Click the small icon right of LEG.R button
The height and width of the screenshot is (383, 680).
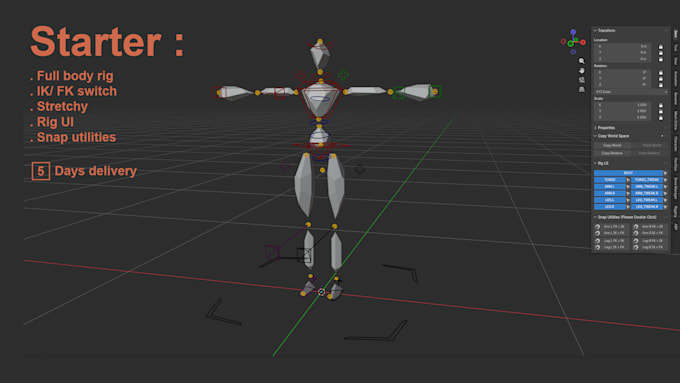tap(628, 207)
